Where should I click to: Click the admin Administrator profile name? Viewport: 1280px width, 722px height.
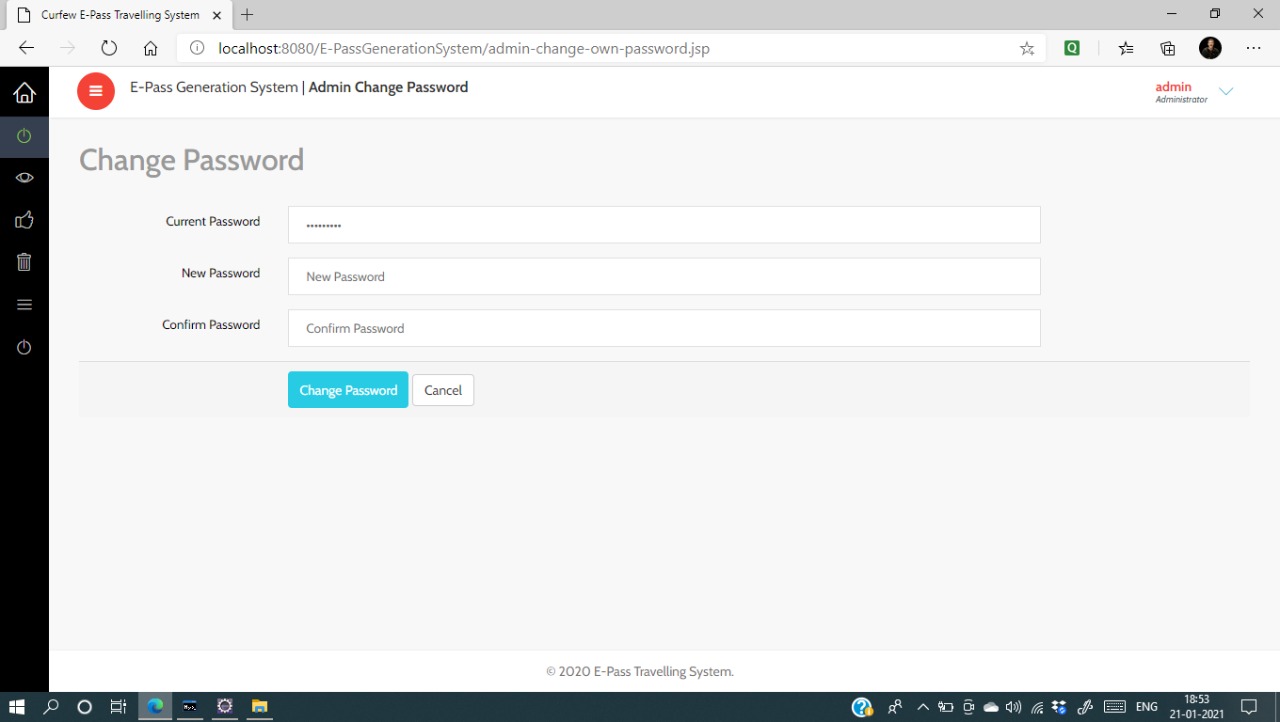(x=1181, y=92)
